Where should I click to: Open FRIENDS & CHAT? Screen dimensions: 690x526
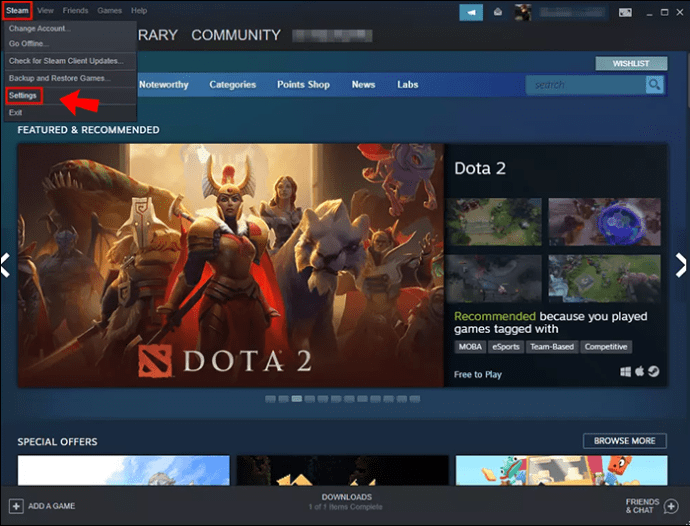coord(642,506)
